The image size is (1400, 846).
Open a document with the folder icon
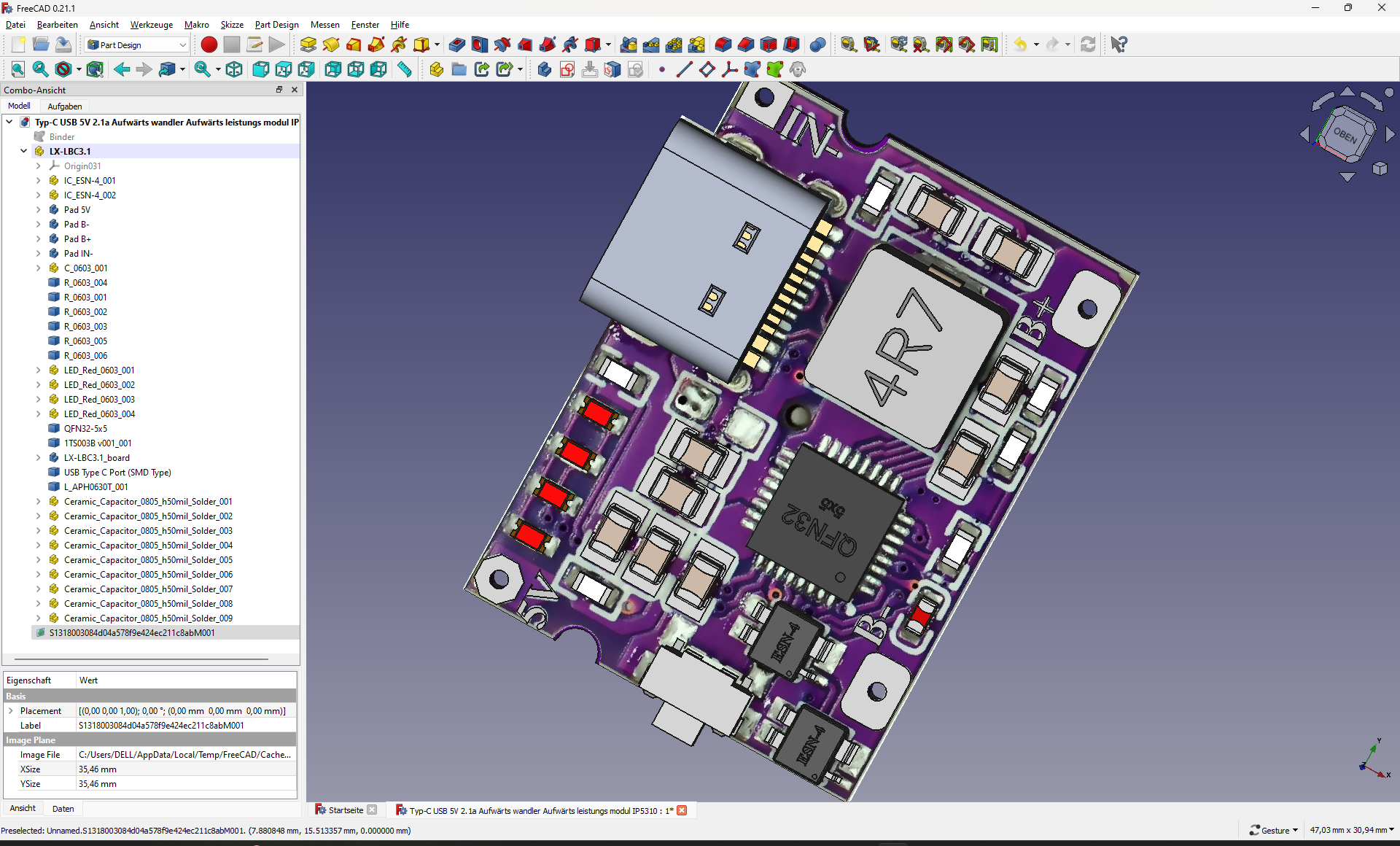pos(41,44)
